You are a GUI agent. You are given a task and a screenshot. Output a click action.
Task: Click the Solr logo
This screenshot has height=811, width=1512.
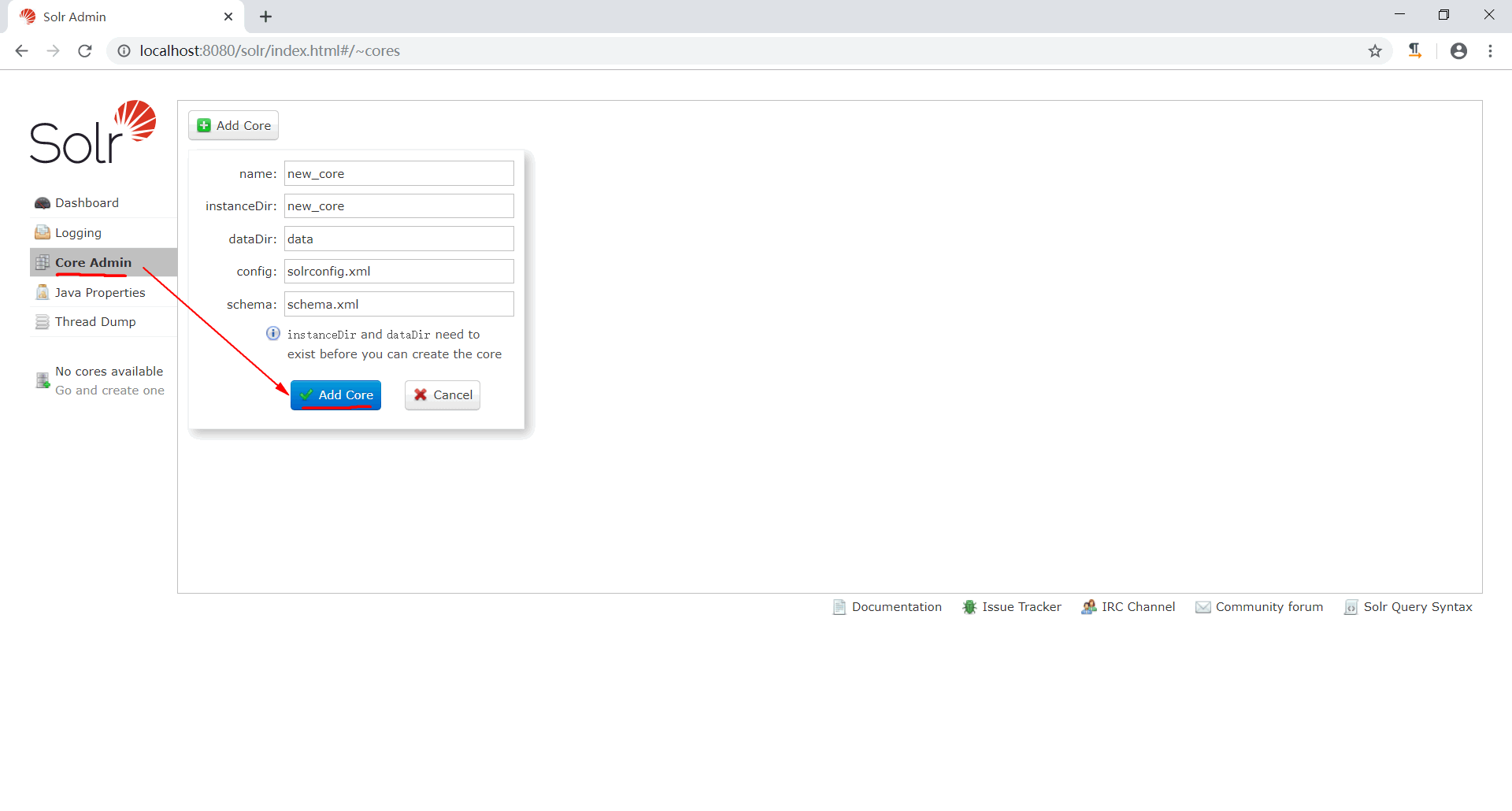pyautogui.click(x=92, y=132)
